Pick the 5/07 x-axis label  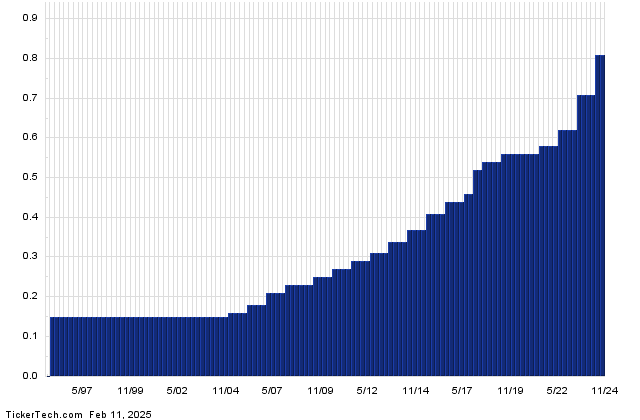click(272, 390)
